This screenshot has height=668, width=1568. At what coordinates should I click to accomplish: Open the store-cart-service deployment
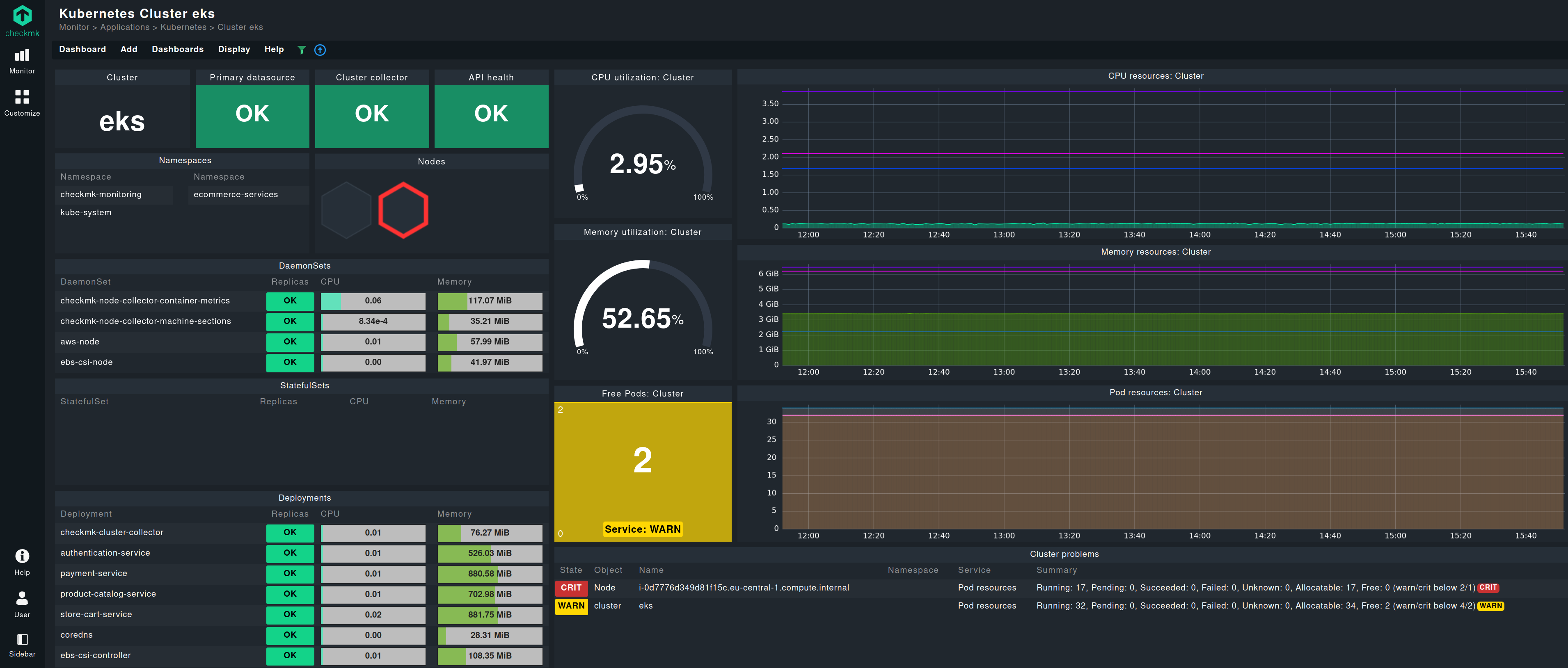(x=96, y=614)
